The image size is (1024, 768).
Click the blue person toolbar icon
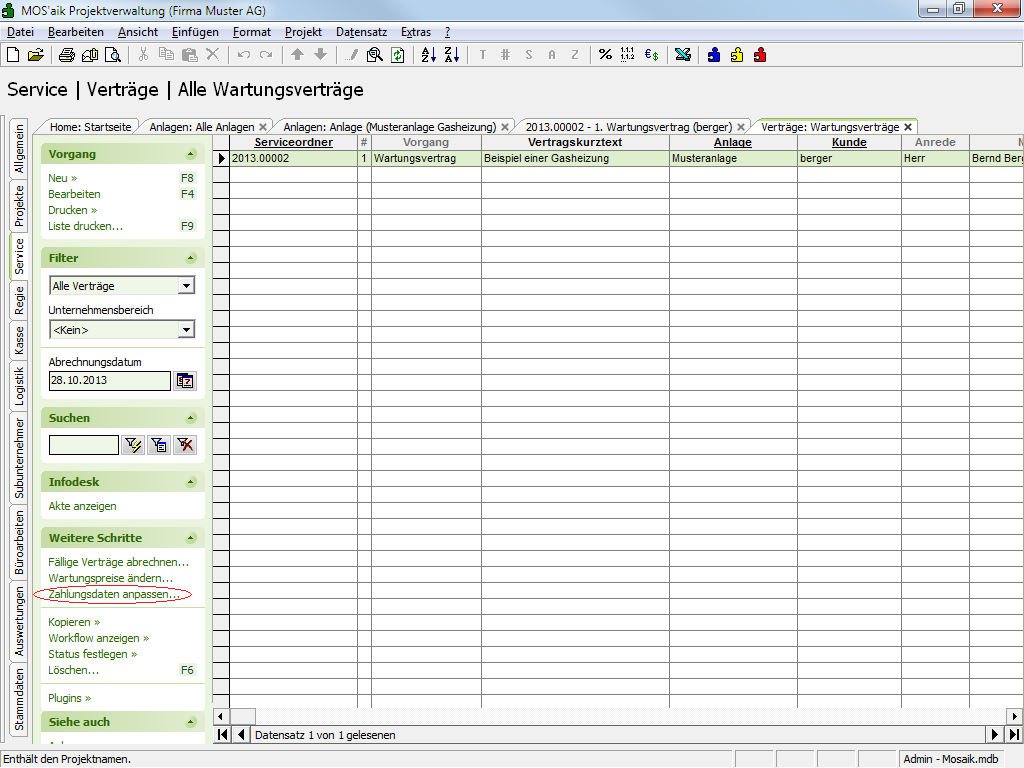coord(714,55)
